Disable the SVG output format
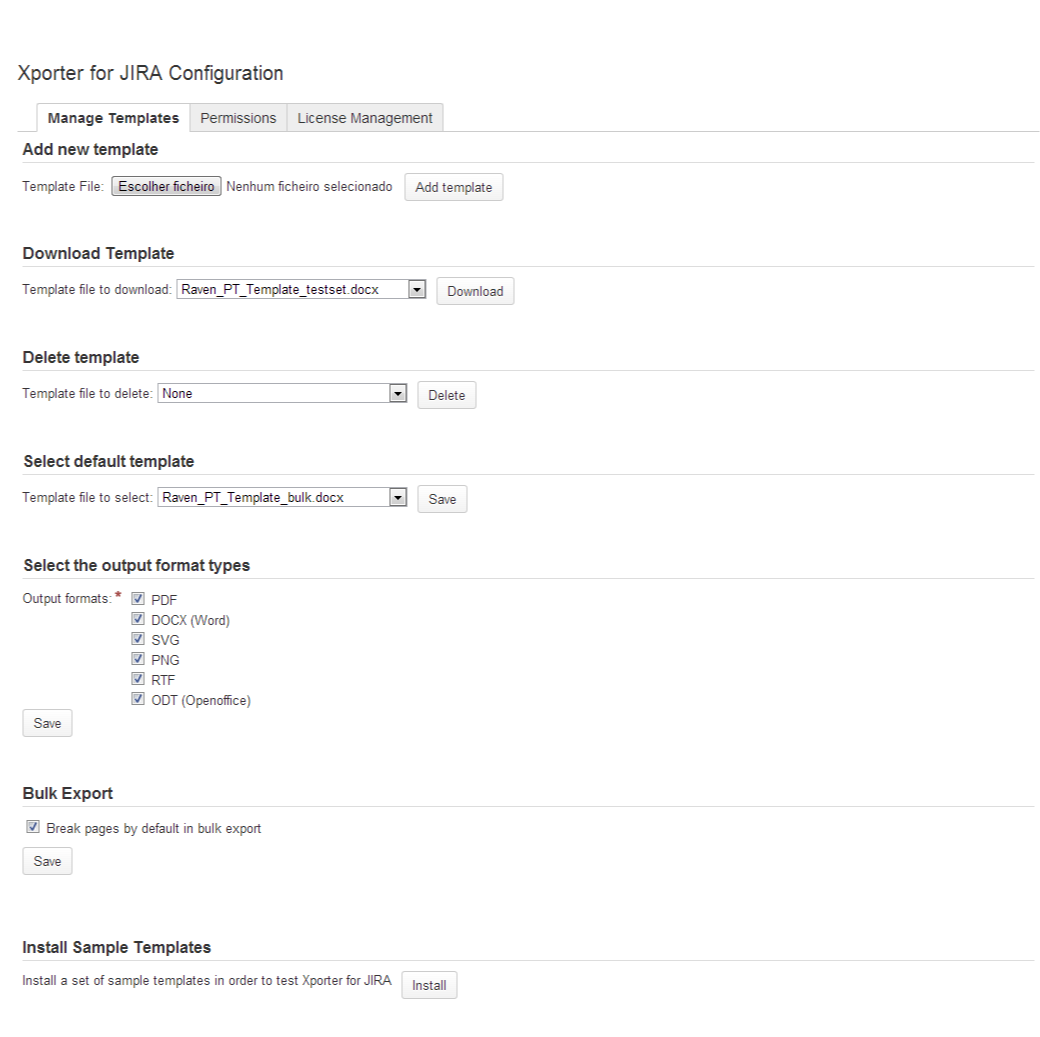 pyautogui.click(x=138, y=638)
